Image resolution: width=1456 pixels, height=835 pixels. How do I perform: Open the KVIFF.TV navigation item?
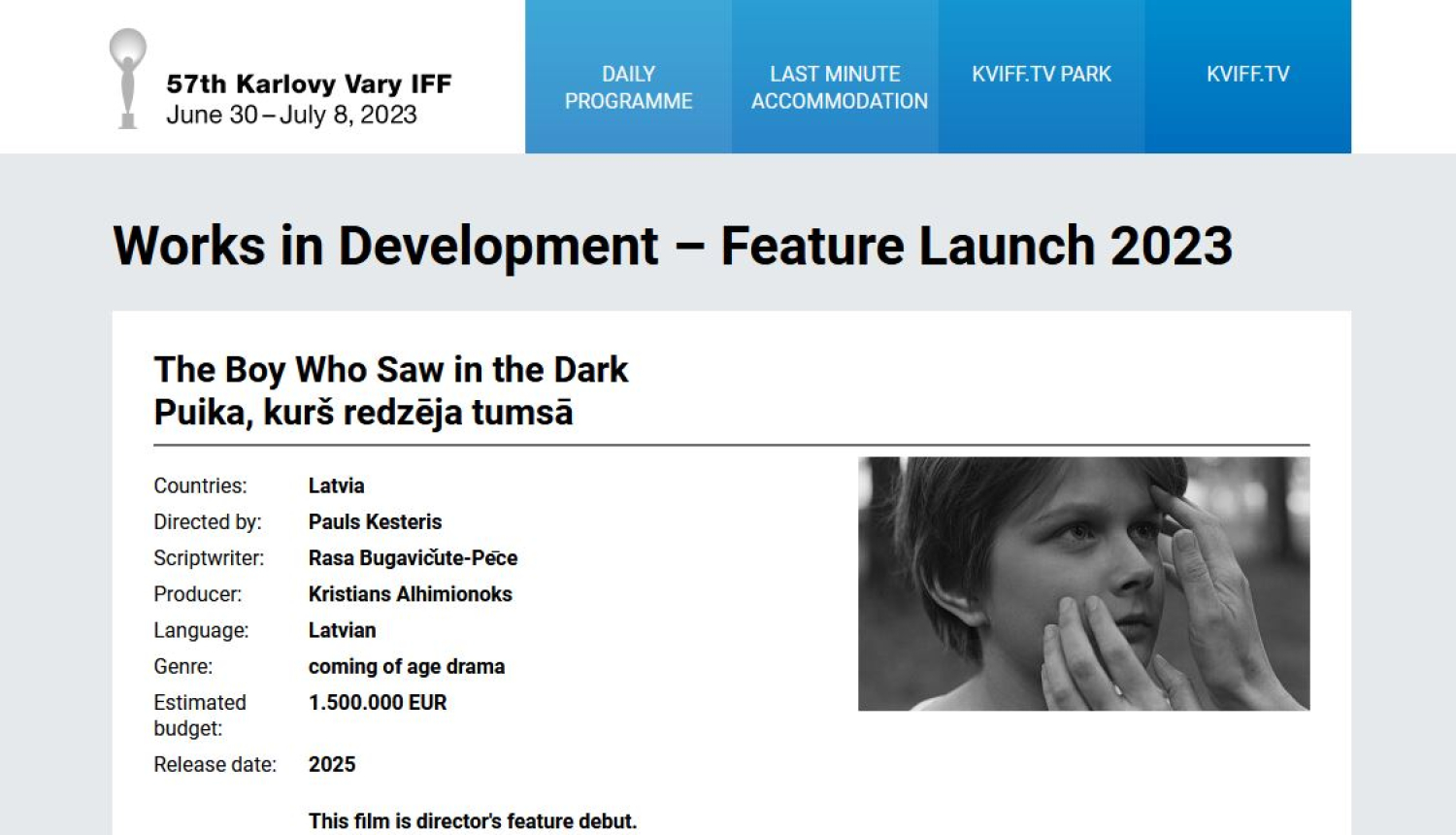tap(1247, 75)
